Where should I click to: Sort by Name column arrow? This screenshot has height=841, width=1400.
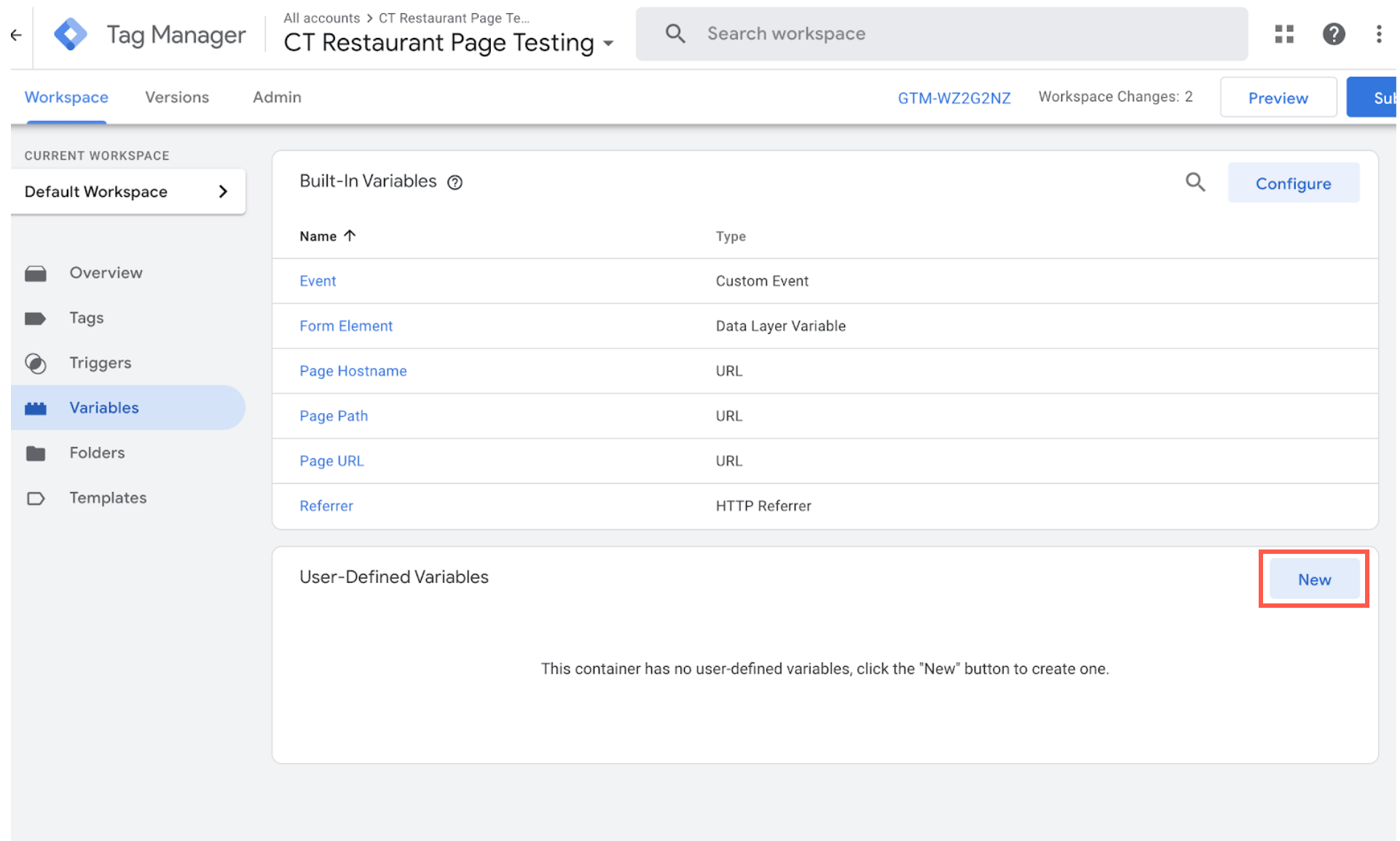point(350,235)
